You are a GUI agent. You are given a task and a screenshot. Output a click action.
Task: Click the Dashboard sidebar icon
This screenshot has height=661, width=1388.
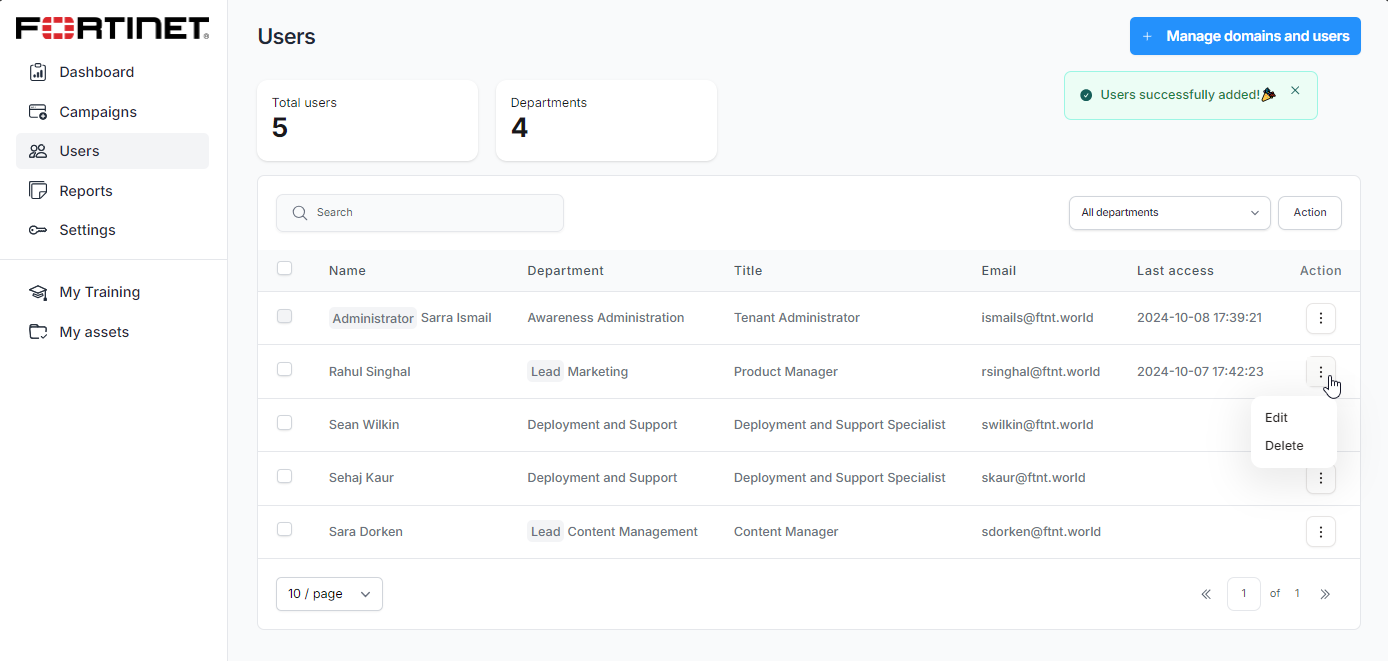coord(38,72)
